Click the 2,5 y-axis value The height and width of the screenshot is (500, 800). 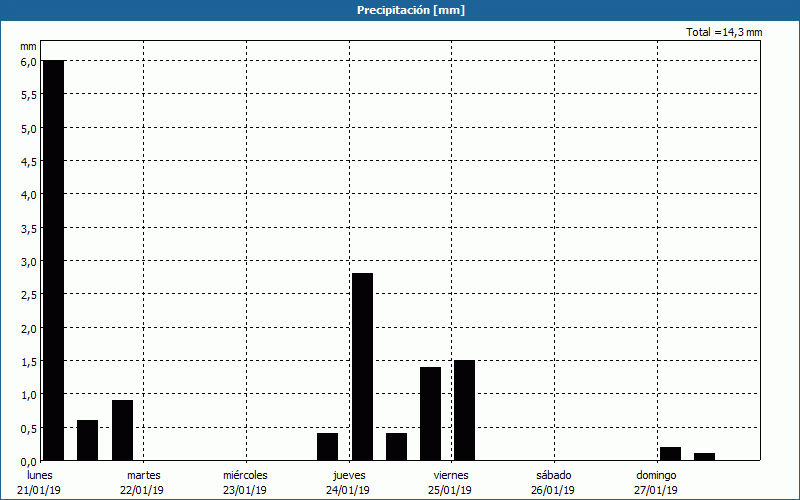29,295
